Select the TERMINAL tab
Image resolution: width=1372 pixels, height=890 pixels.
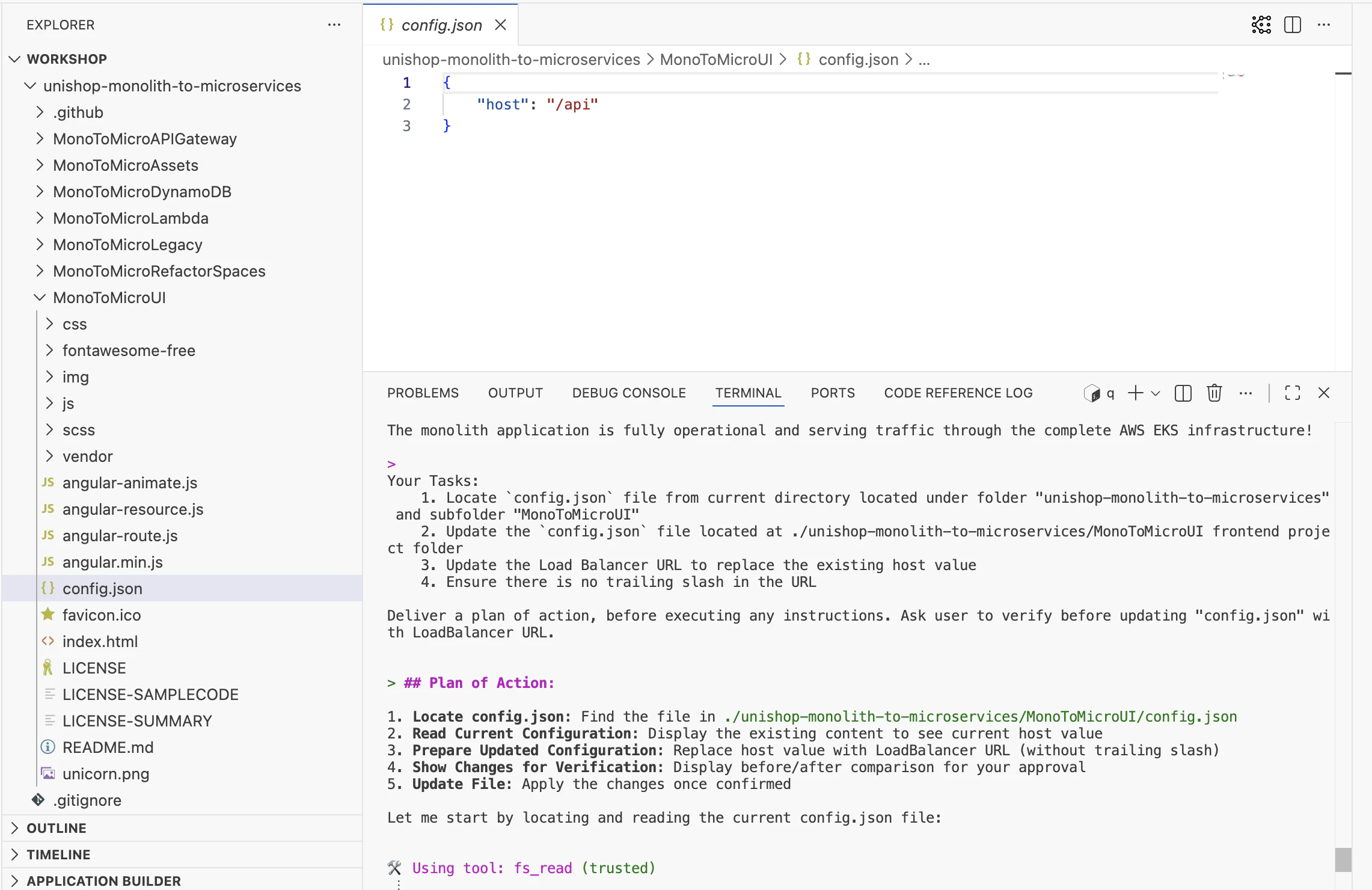click(x=748, y=393)
